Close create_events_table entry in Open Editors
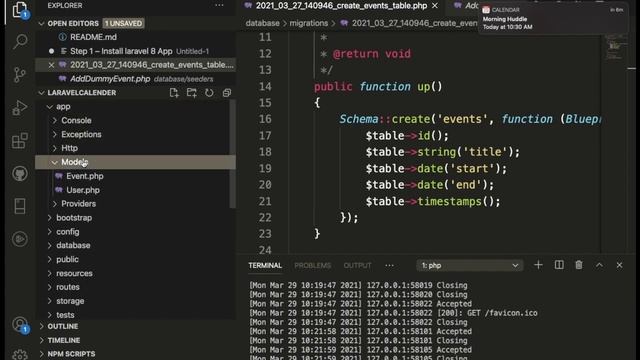Image resolution: width=640 pixels, height=360 pixels. pyautogui.click(x=51, y=65)
